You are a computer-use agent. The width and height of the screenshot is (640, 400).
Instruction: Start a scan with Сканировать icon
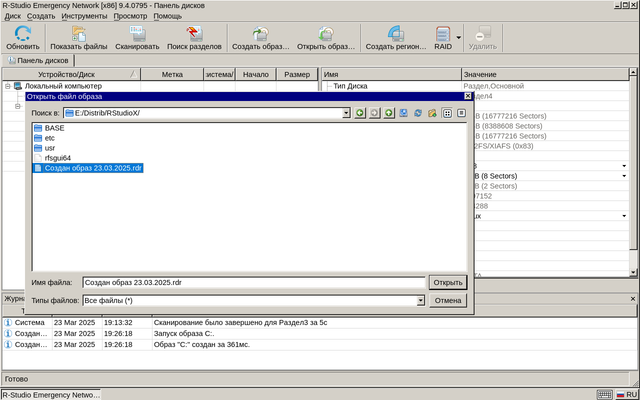click(x=137, y=33)
